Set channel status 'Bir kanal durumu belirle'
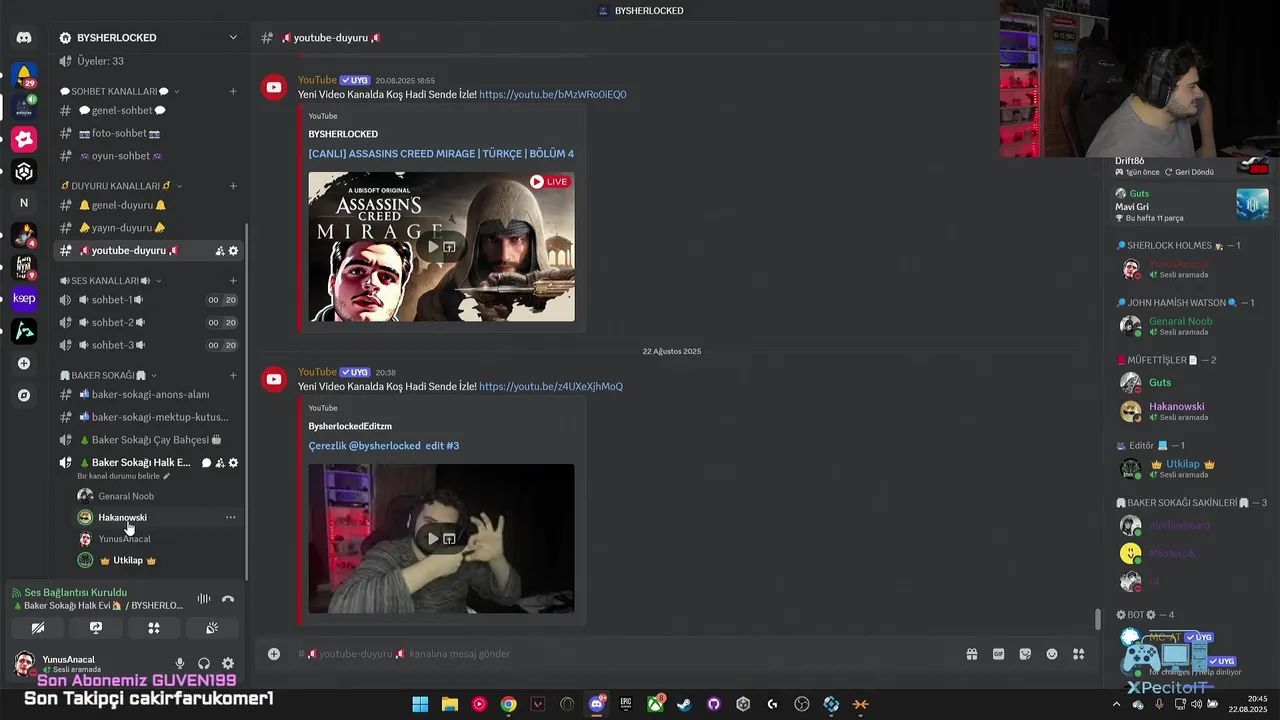1280x720 pixels. click(x=124, y=476)
